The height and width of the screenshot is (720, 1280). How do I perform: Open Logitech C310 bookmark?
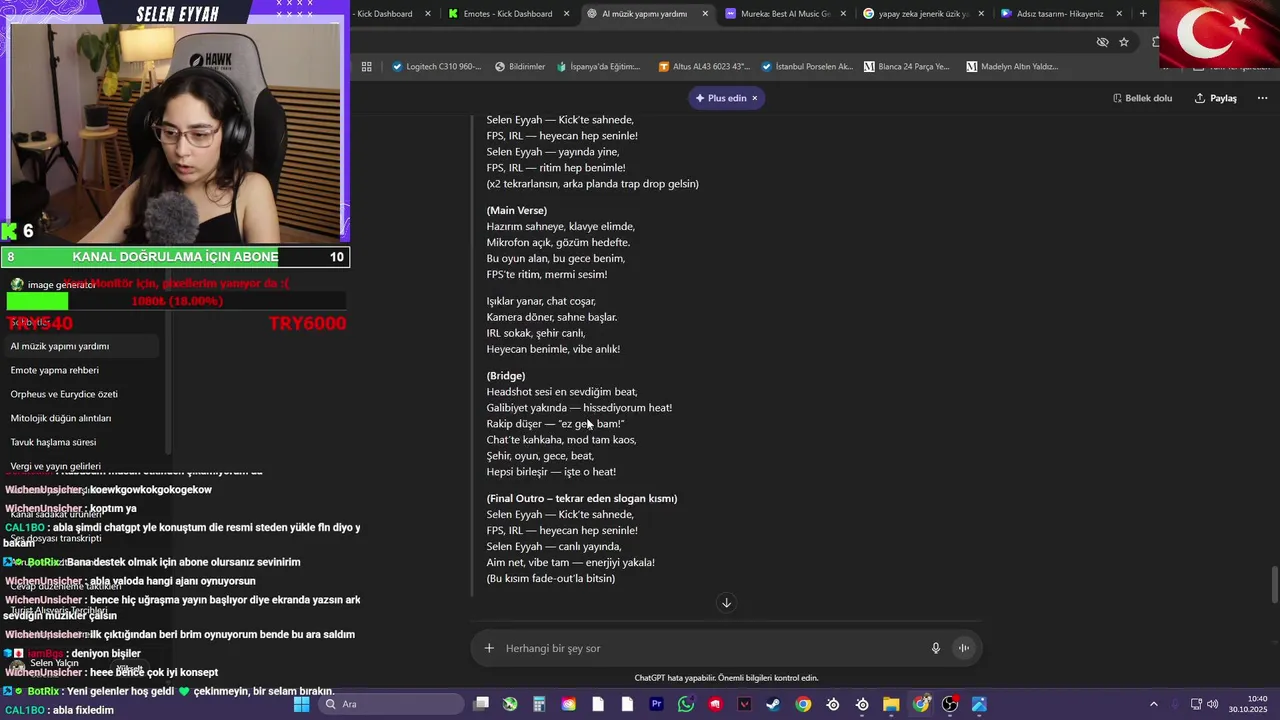tap(436, 67)
